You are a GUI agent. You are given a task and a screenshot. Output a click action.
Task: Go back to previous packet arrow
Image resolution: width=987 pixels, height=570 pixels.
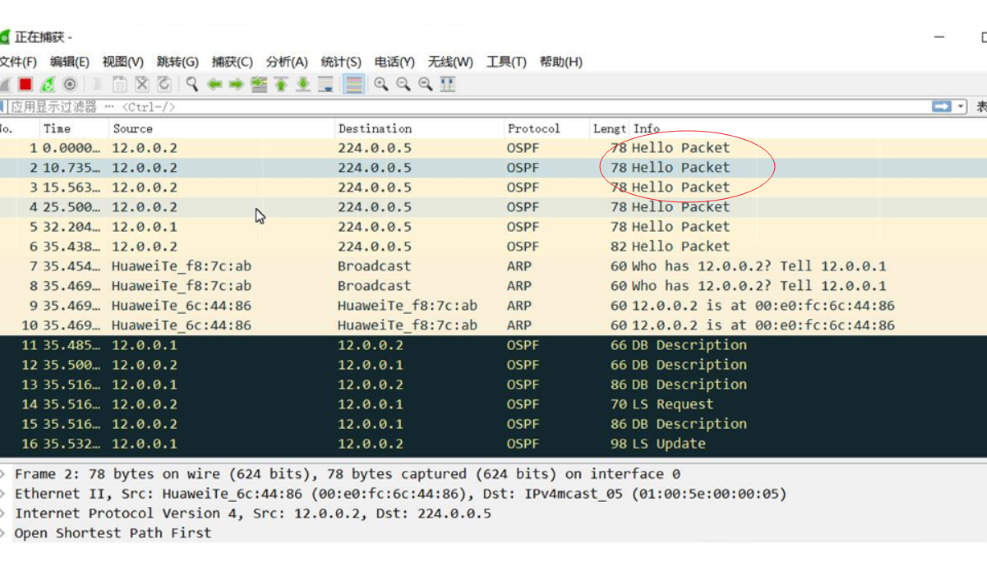(214, 85)
